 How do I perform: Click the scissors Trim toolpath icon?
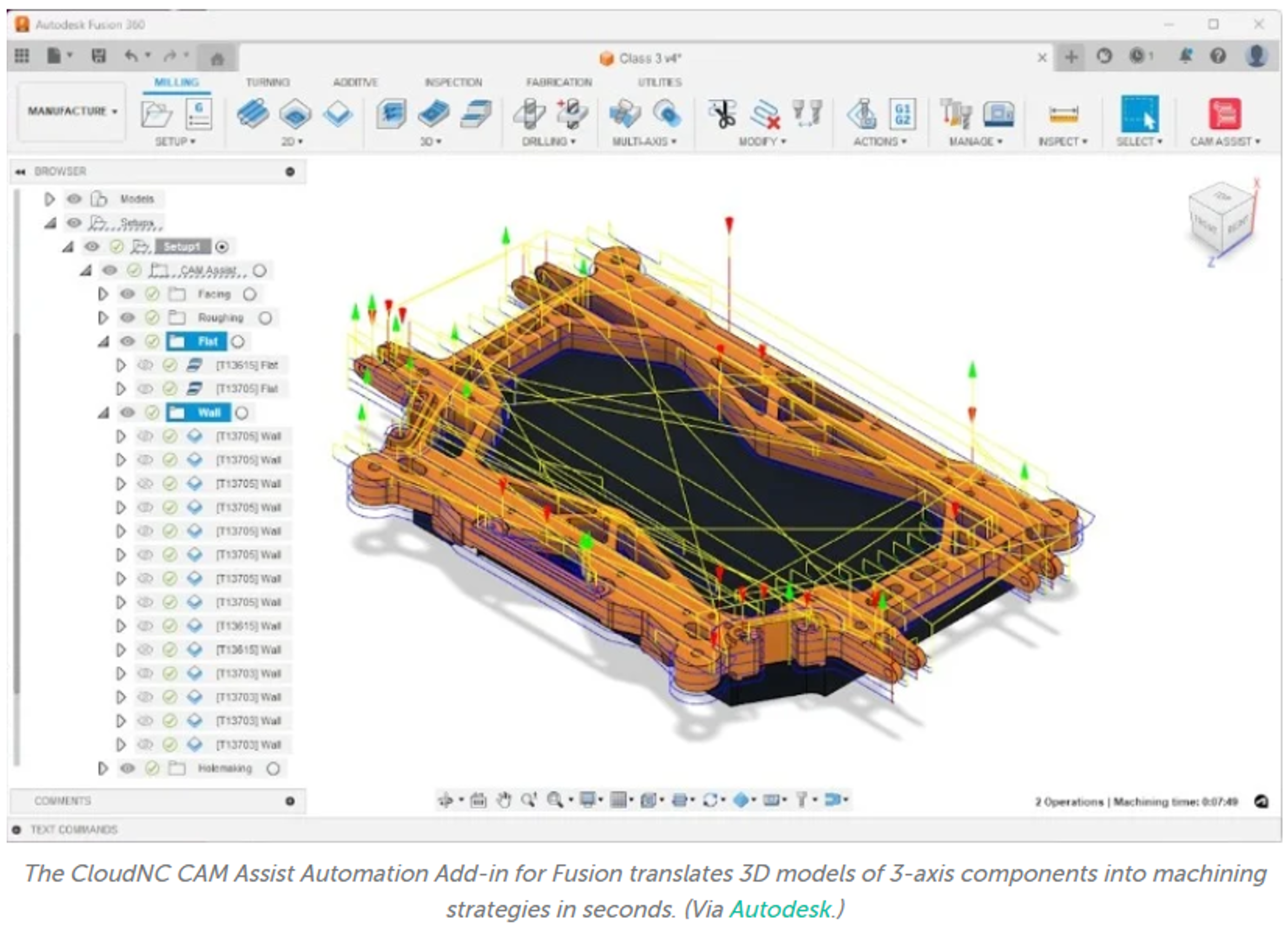(723, 113)
